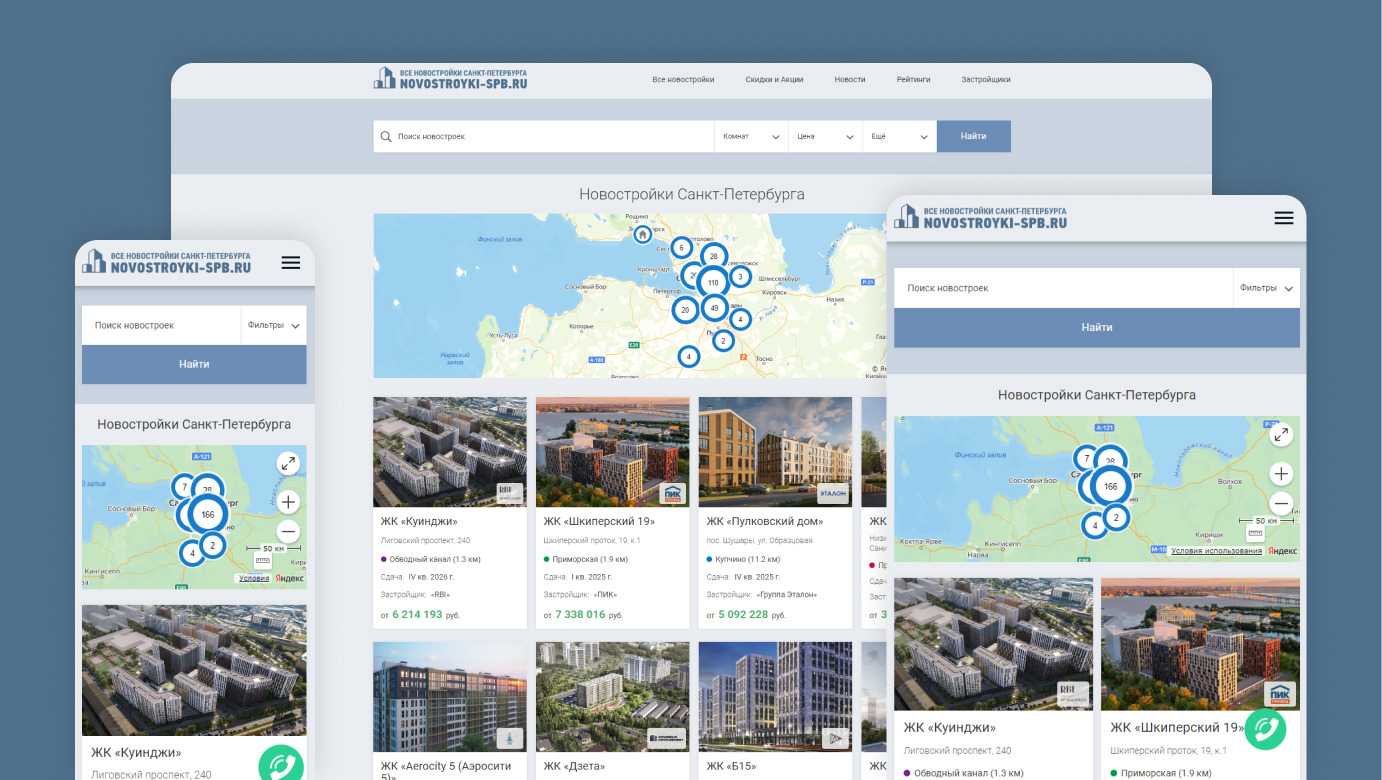Click Найти button in tablet view
Screen dimensions: 1382x780
[x=1097, y=327]
